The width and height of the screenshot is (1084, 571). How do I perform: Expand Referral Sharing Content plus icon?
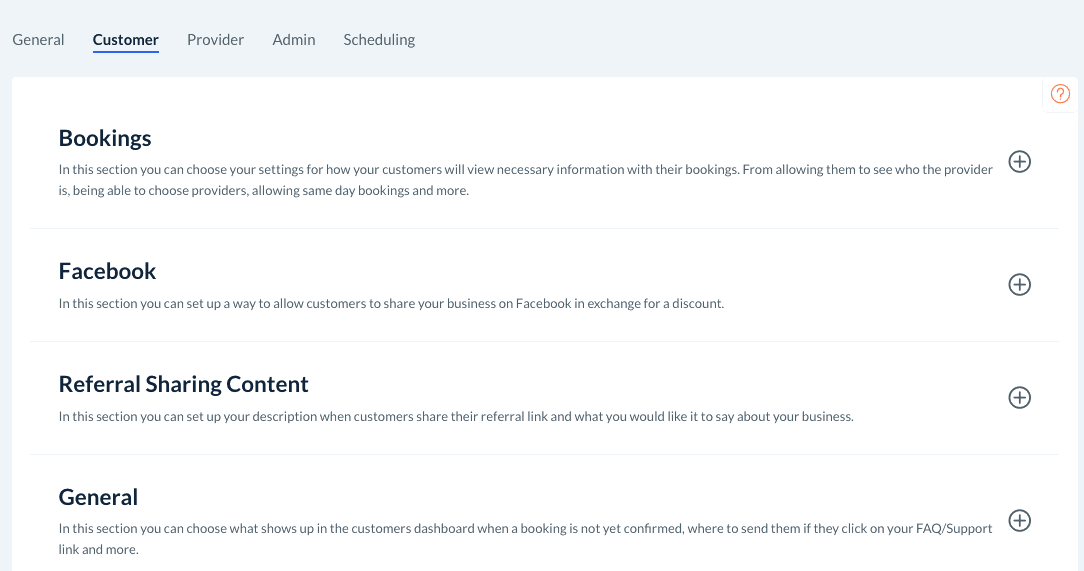[x=1019, y=398]
